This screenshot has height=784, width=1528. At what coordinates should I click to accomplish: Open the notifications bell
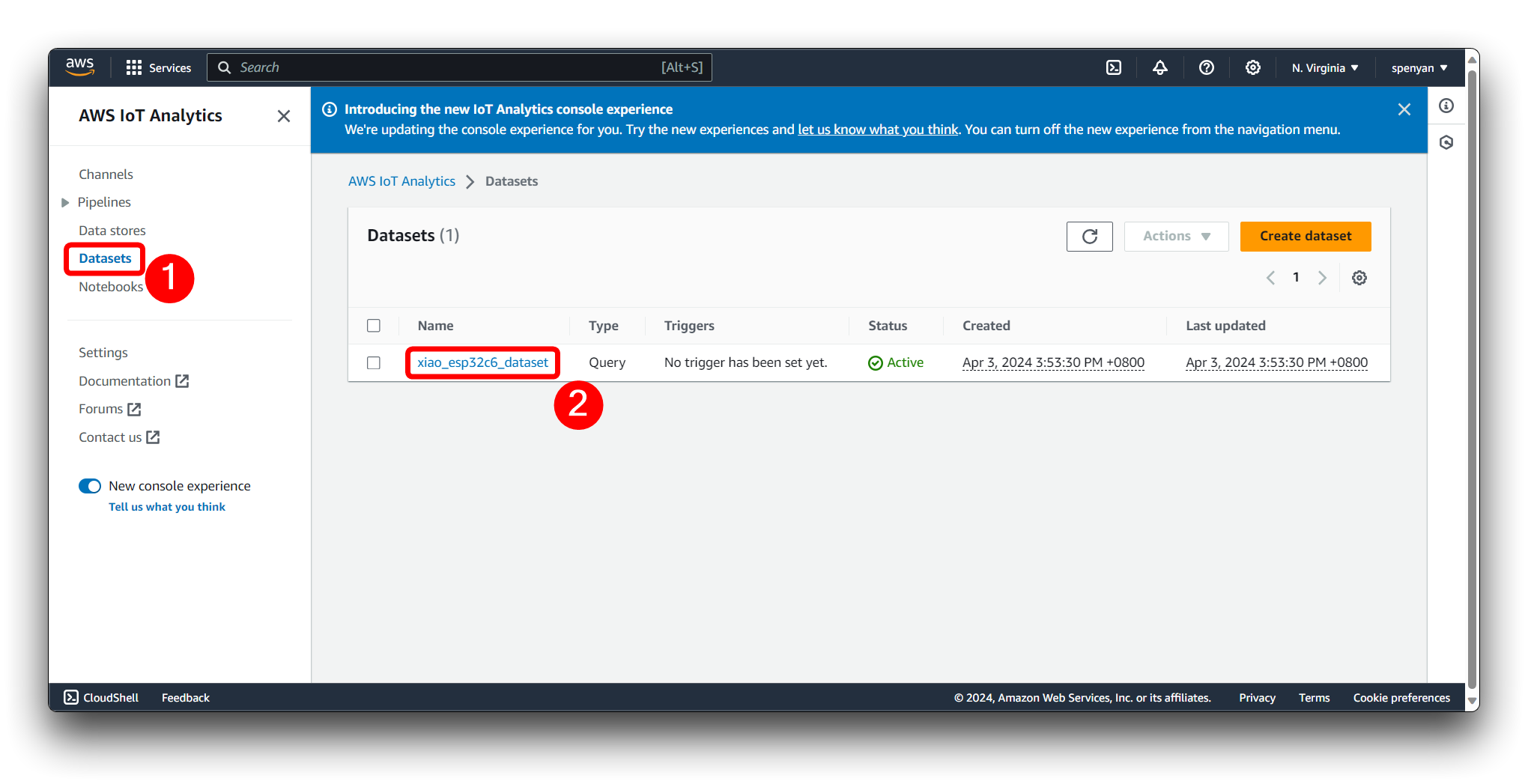pyautogui.click(x=1160, y=67)
